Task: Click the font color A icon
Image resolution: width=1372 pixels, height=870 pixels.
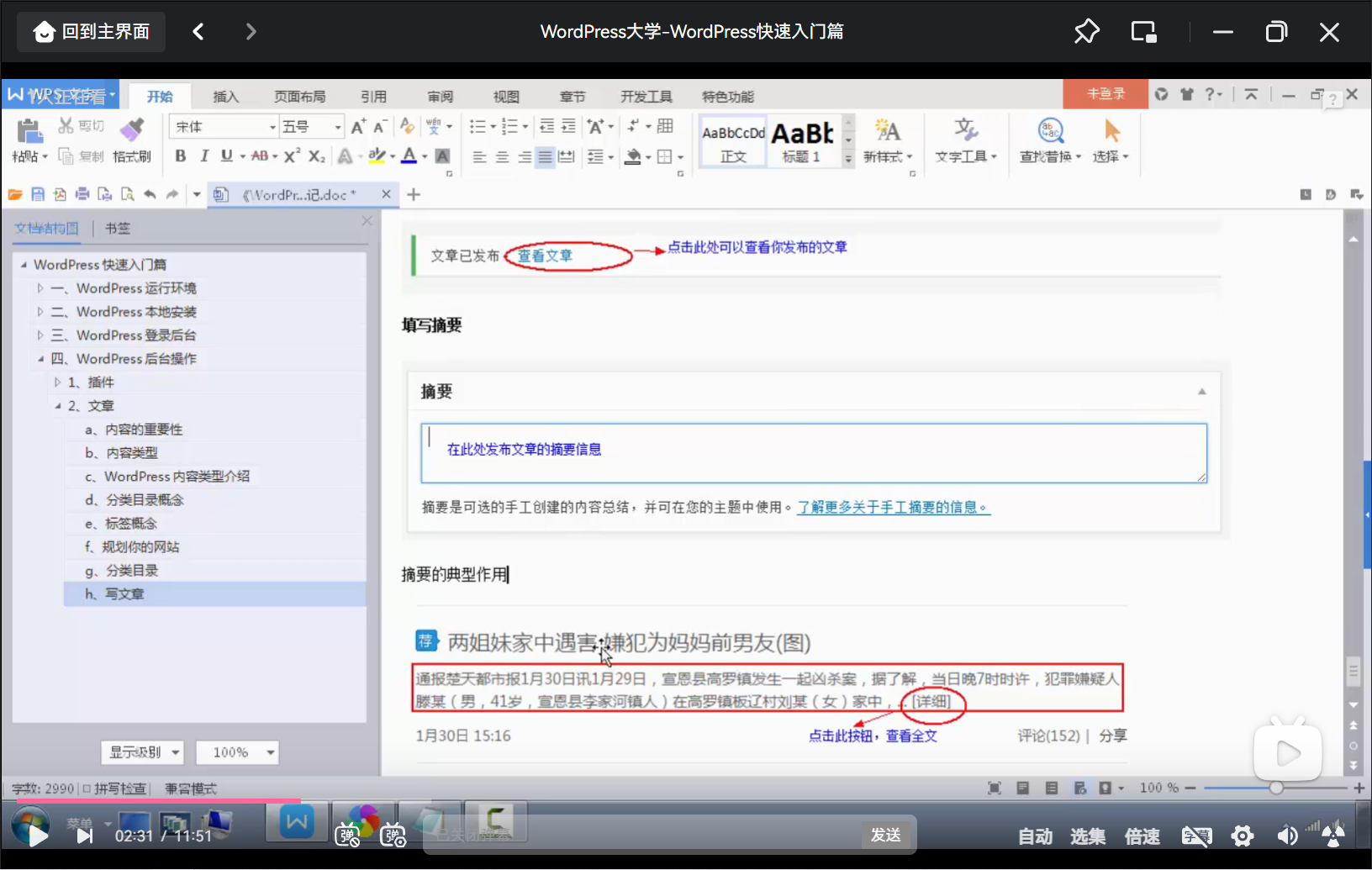Action: click(409, 156)
